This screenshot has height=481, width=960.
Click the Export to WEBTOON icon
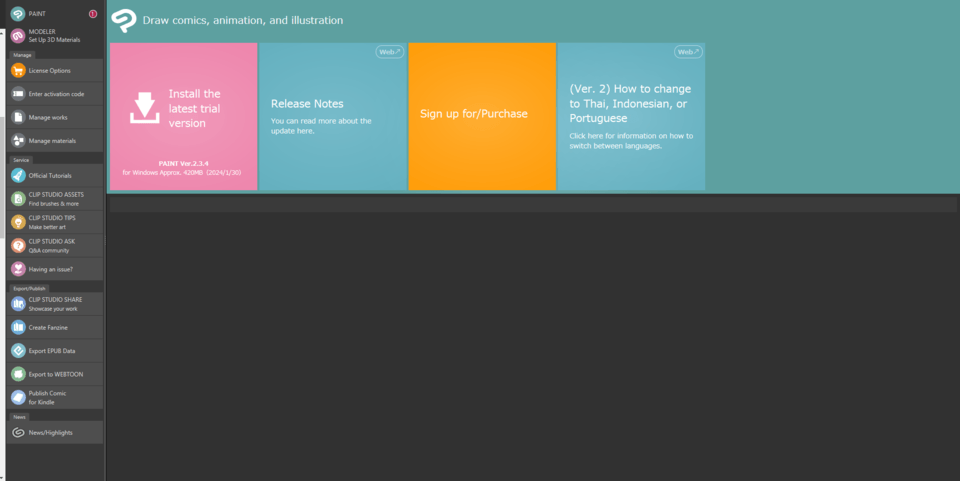point(18,374)
